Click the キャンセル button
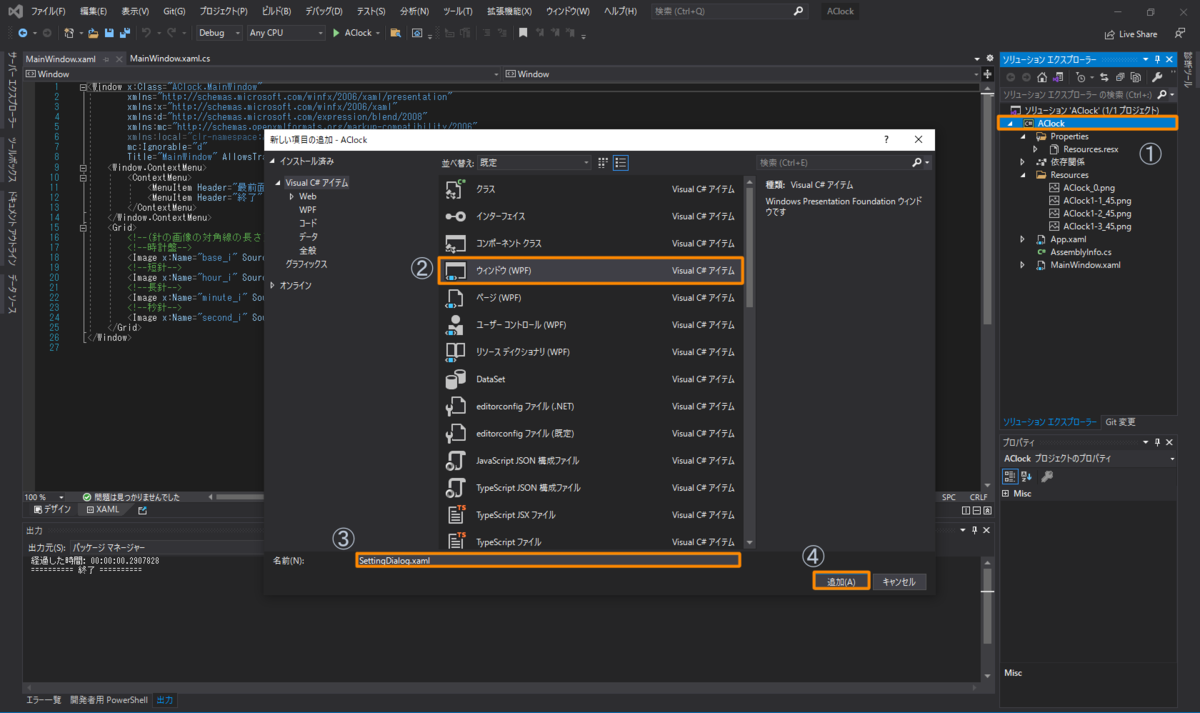1200x713 pixels. tap(900, 582)
